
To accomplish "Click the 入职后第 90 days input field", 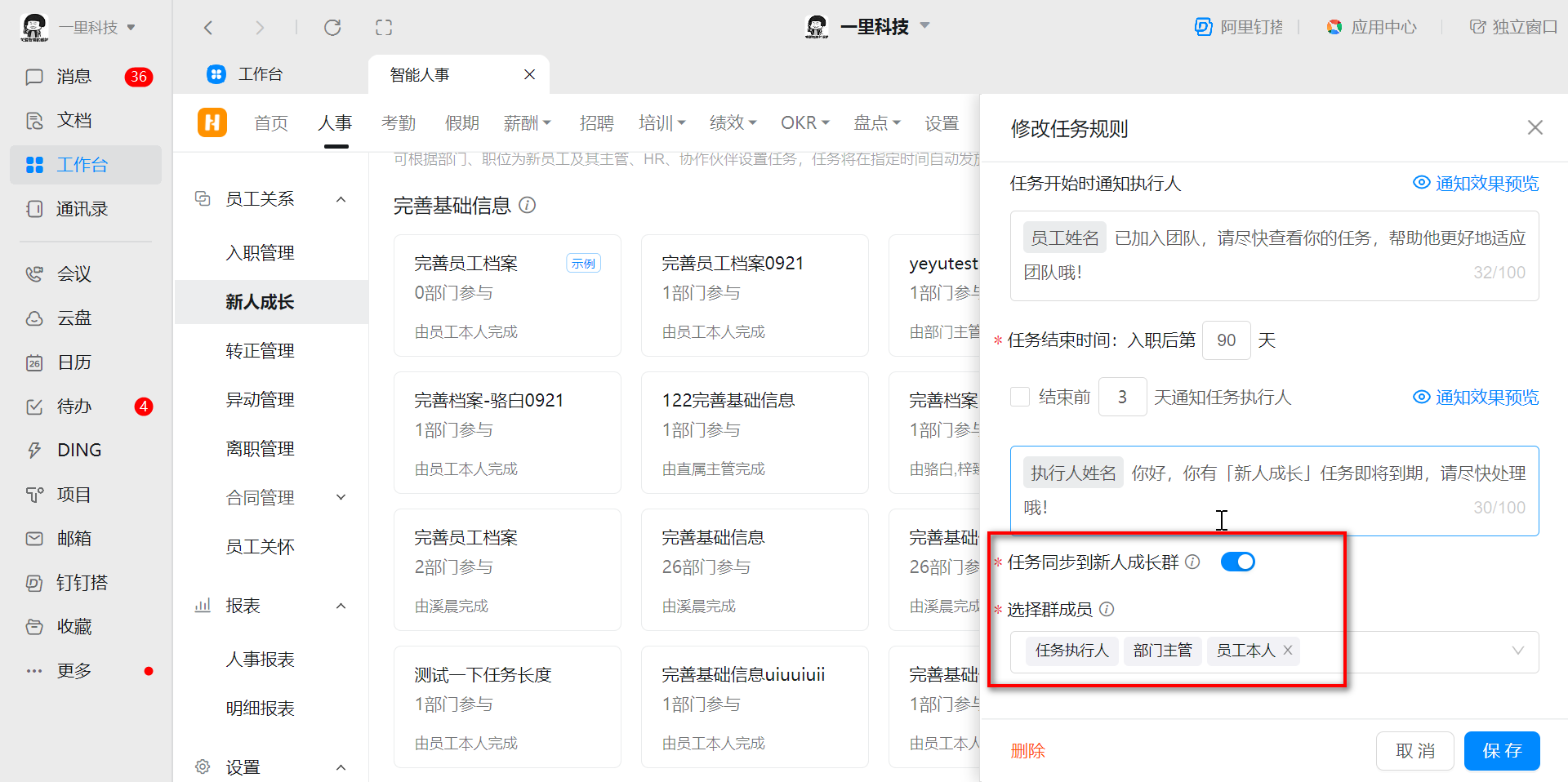I will [x=1226, y=340].
